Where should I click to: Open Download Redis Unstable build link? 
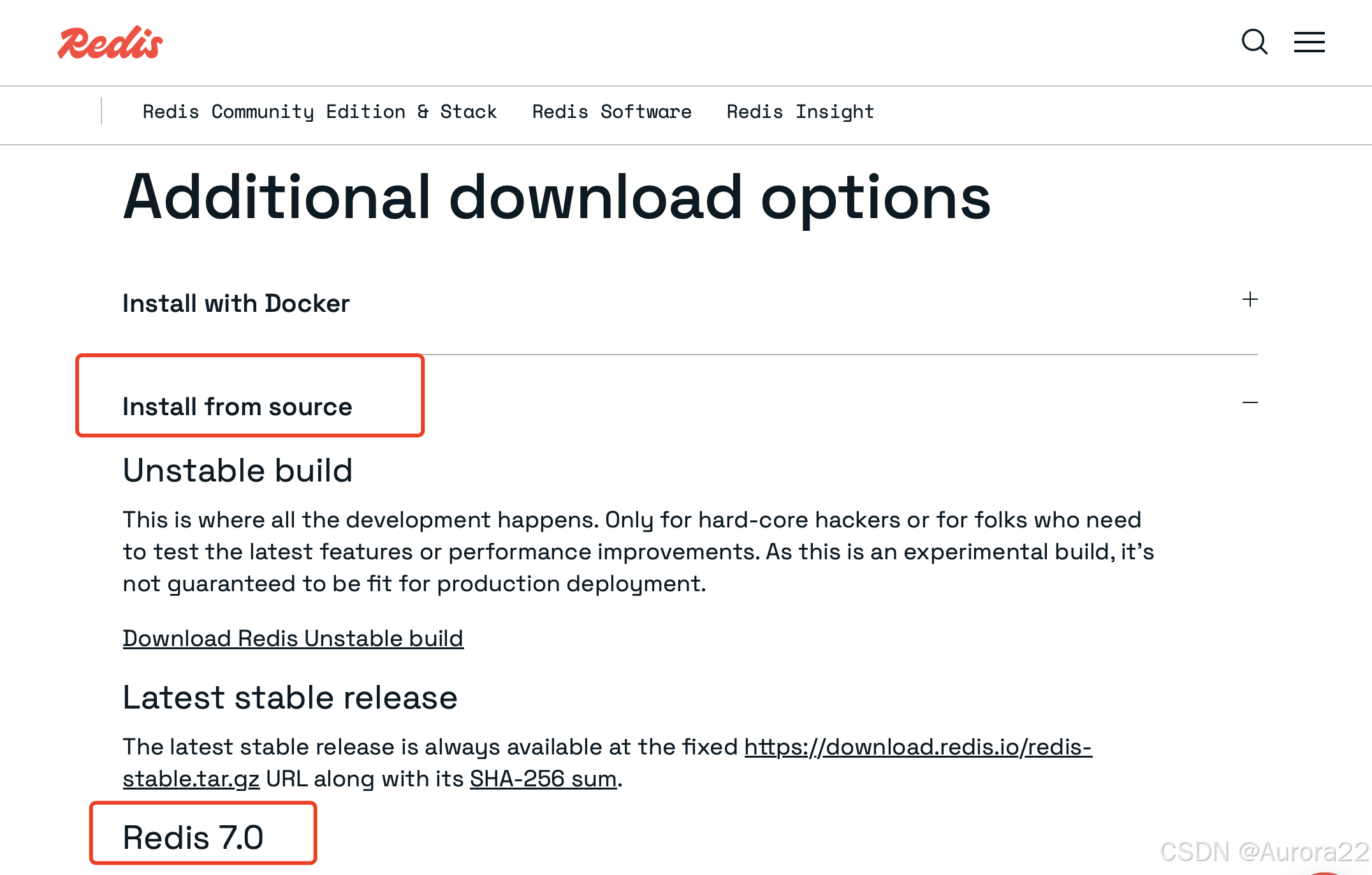point(293,638)
